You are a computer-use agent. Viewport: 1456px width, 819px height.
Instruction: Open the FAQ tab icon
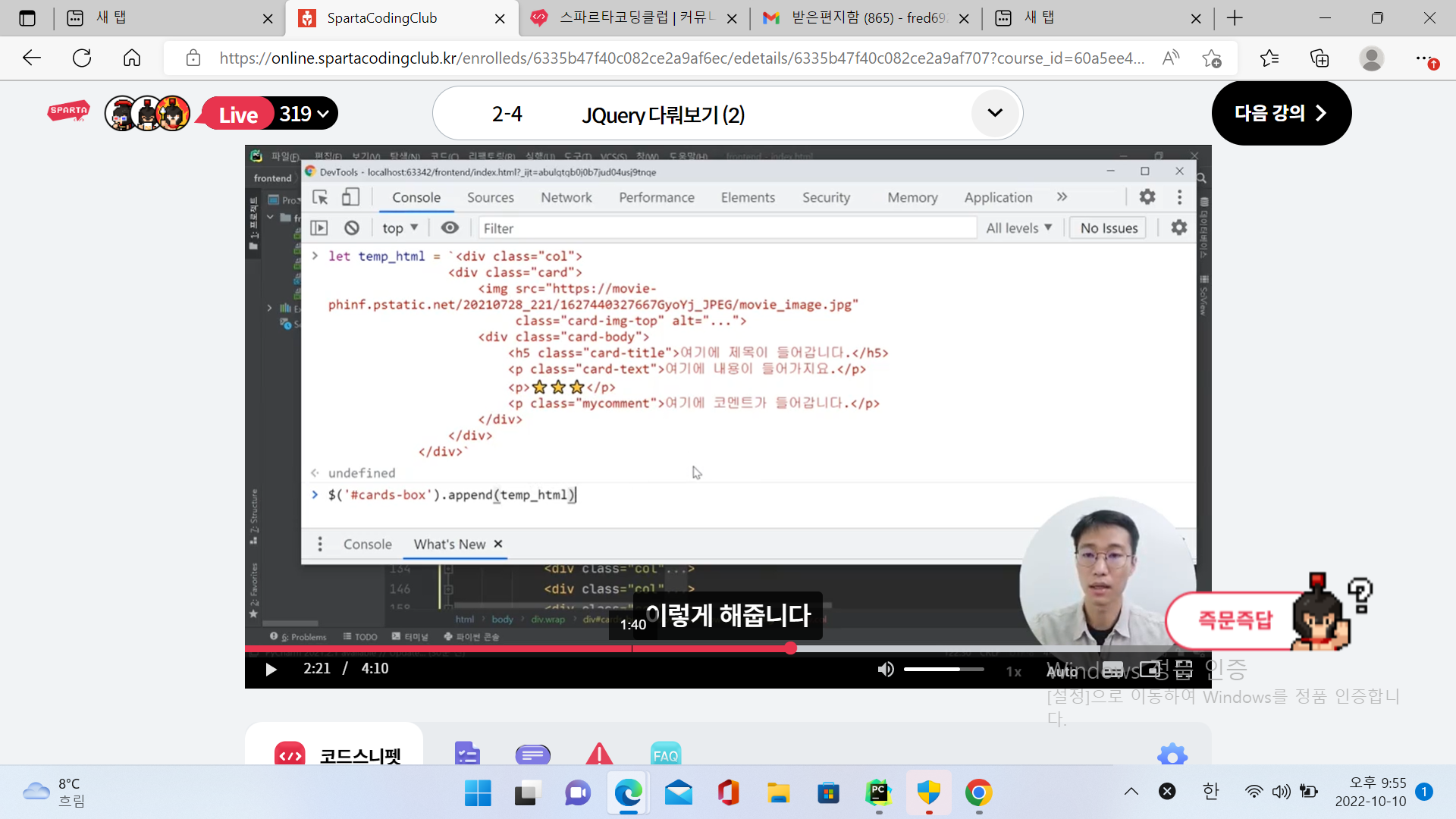[x=666, y=755]
